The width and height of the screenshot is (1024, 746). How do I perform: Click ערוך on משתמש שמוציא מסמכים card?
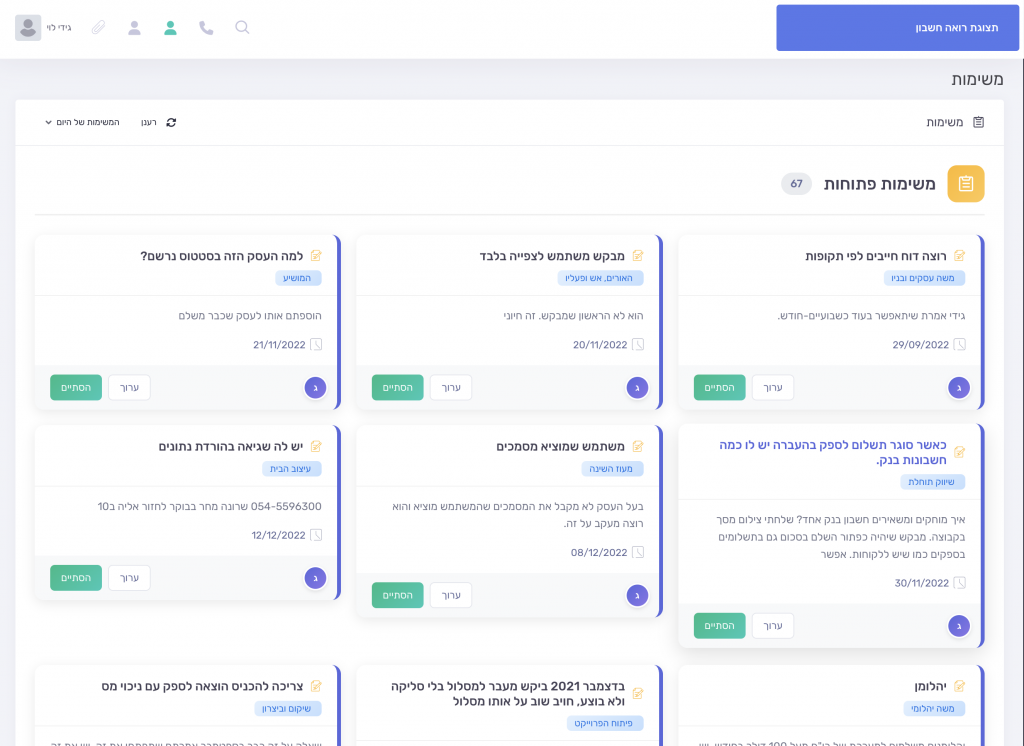pyautogui.click(x=451, y=595)
